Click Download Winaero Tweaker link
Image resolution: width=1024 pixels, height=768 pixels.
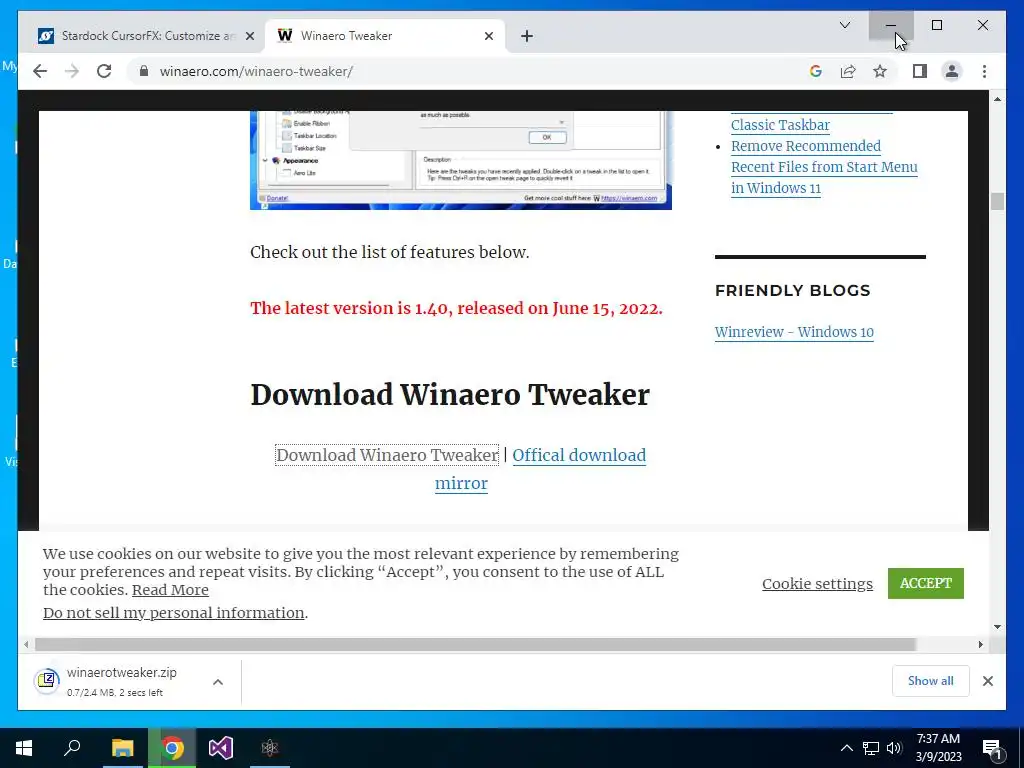[387, 455]
